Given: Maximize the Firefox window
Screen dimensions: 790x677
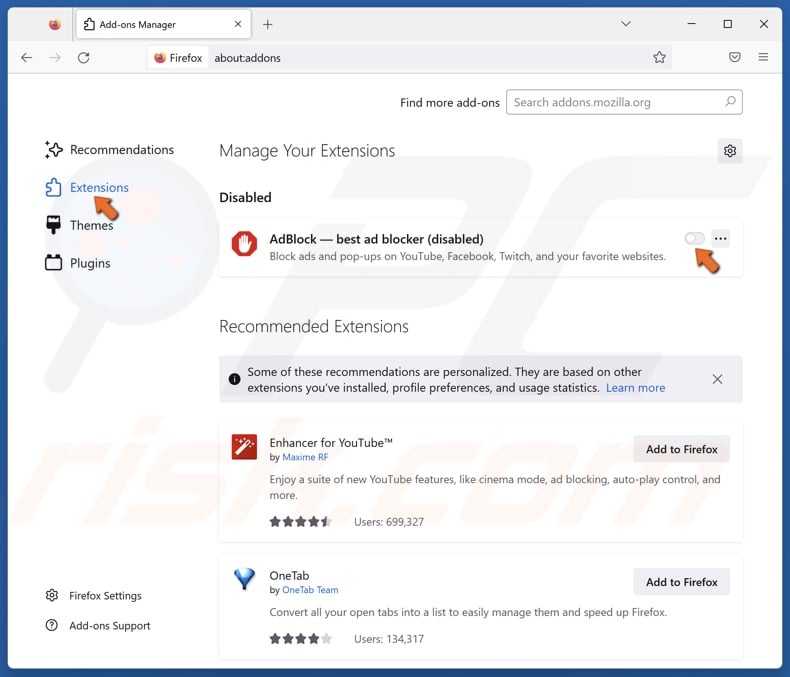Looking at the screenshot, I should (x=728, y=24).
